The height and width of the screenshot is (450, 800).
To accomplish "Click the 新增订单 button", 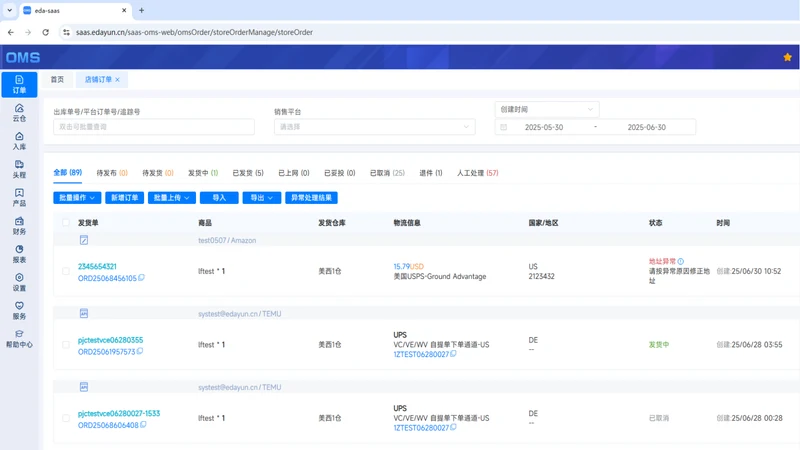I will 124,197.
